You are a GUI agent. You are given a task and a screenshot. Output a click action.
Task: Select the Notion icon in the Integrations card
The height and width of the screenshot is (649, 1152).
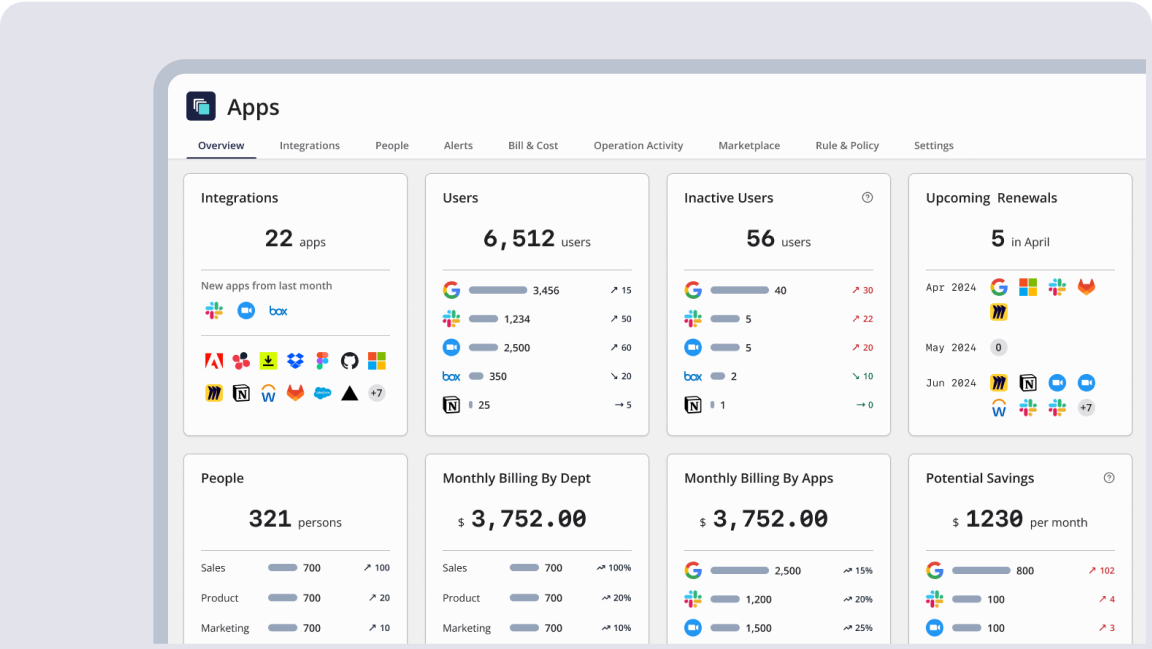[x=241, y=392]
